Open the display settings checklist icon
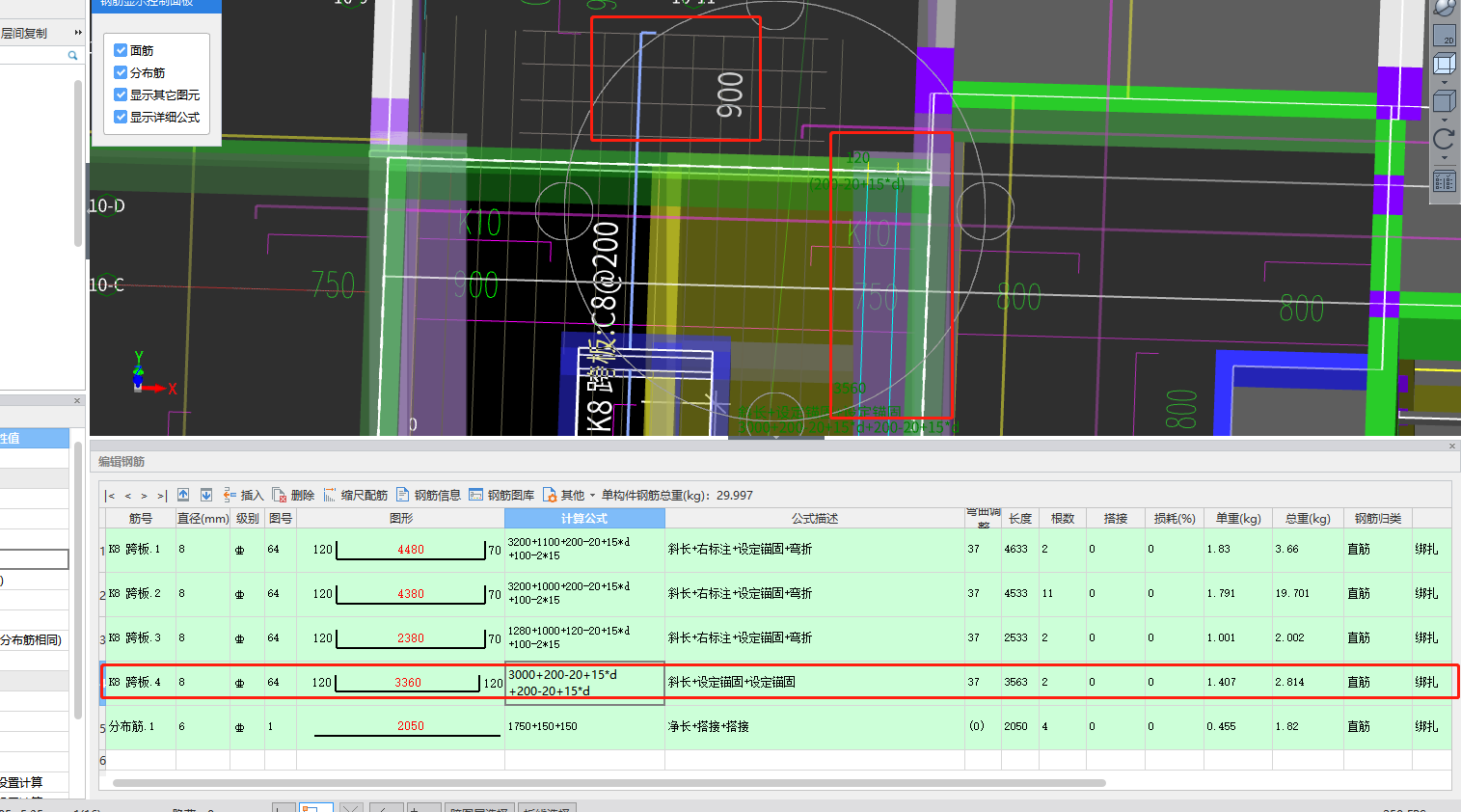1461x812 pixels. click(x=1445, y=180)
